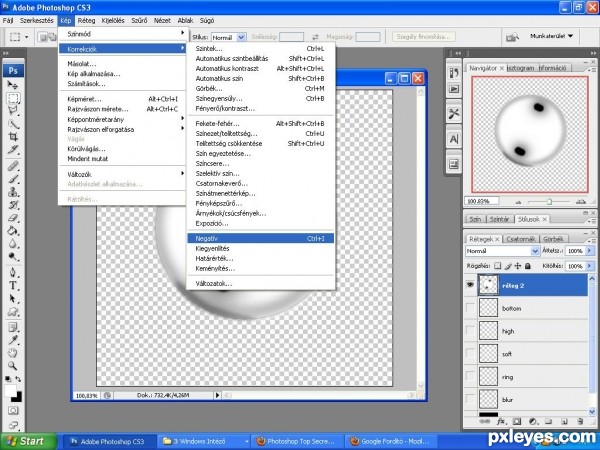Open the Munkaterület workspace dropdown

[x=551, y=36]
